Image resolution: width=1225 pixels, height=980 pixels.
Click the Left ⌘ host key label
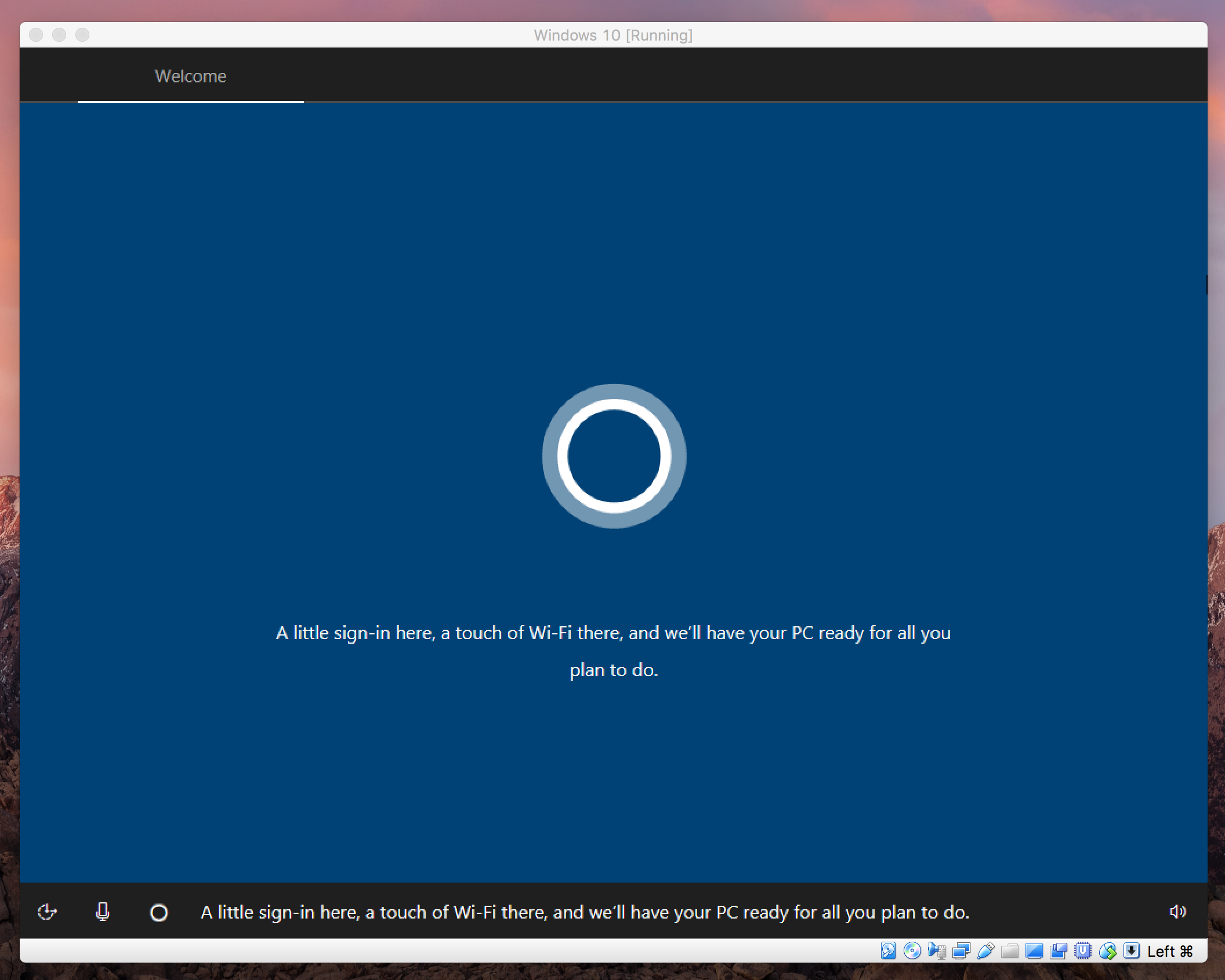click(1170, 952)
